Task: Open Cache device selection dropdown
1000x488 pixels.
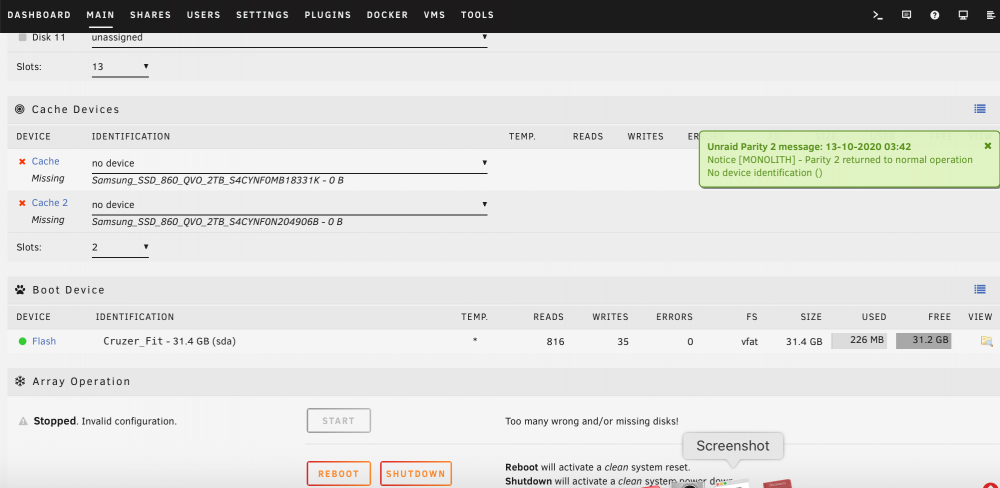Action: coord(290,163)
